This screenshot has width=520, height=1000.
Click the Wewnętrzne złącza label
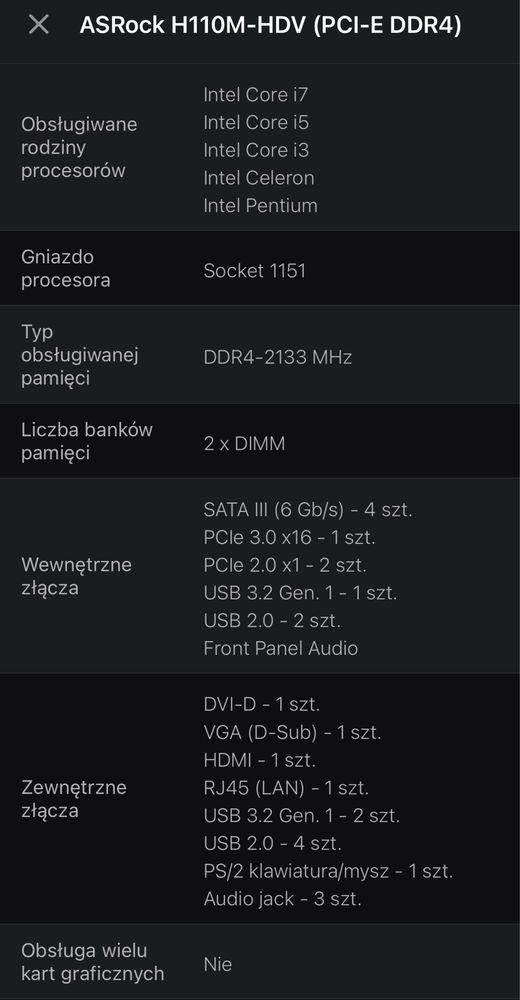77,576
